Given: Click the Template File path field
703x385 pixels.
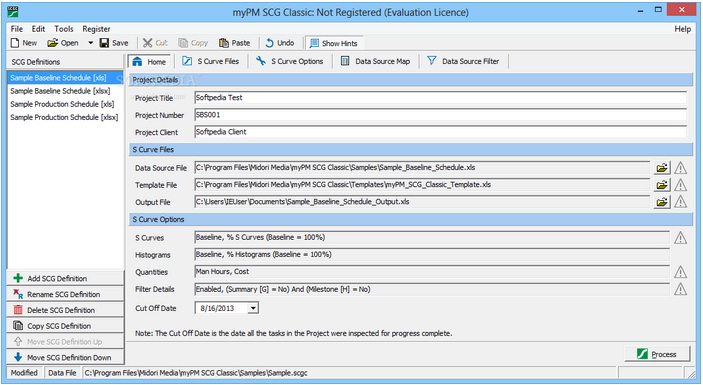Looking at the screenshot, I should 422,185.
